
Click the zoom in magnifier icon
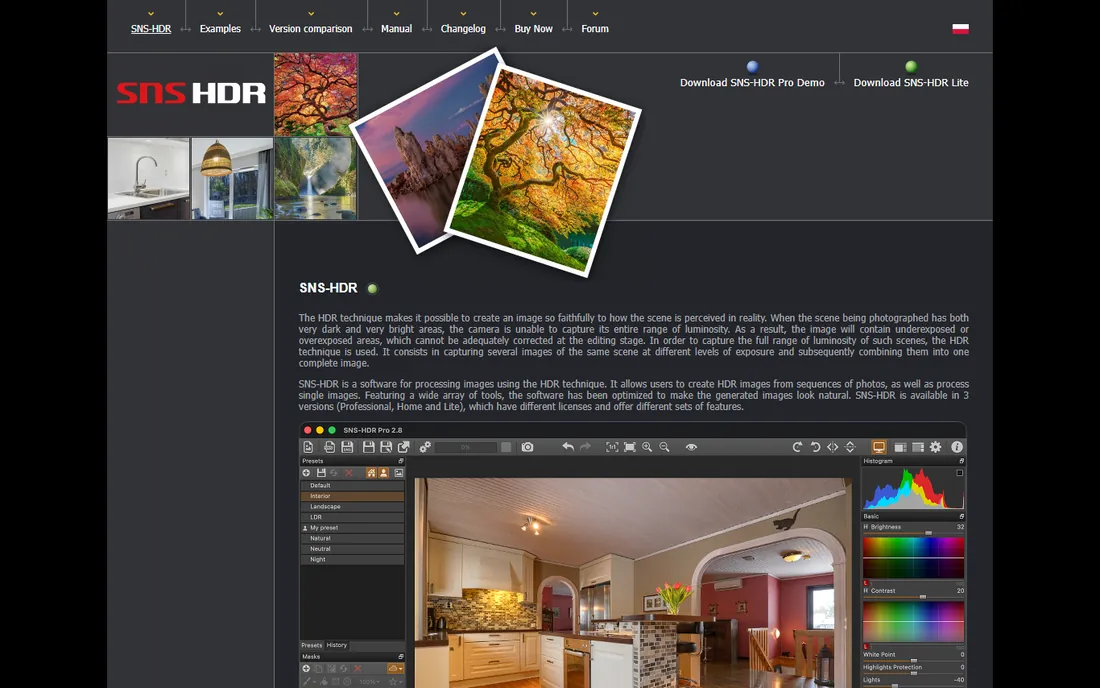647,447
